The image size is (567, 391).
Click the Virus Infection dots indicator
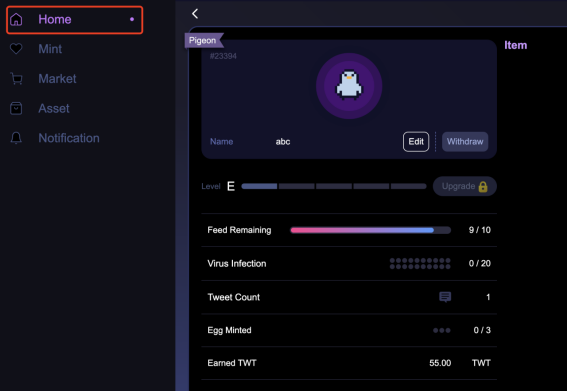coord(420,263)
